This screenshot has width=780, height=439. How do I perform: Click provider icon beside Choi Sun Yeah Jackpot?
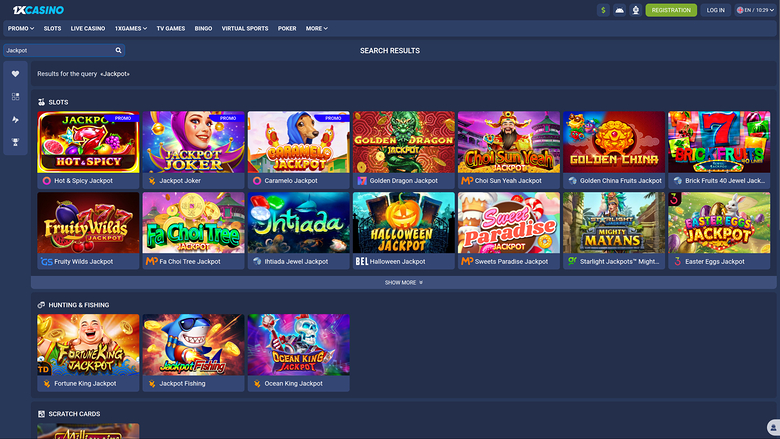(x=467, y=181)
